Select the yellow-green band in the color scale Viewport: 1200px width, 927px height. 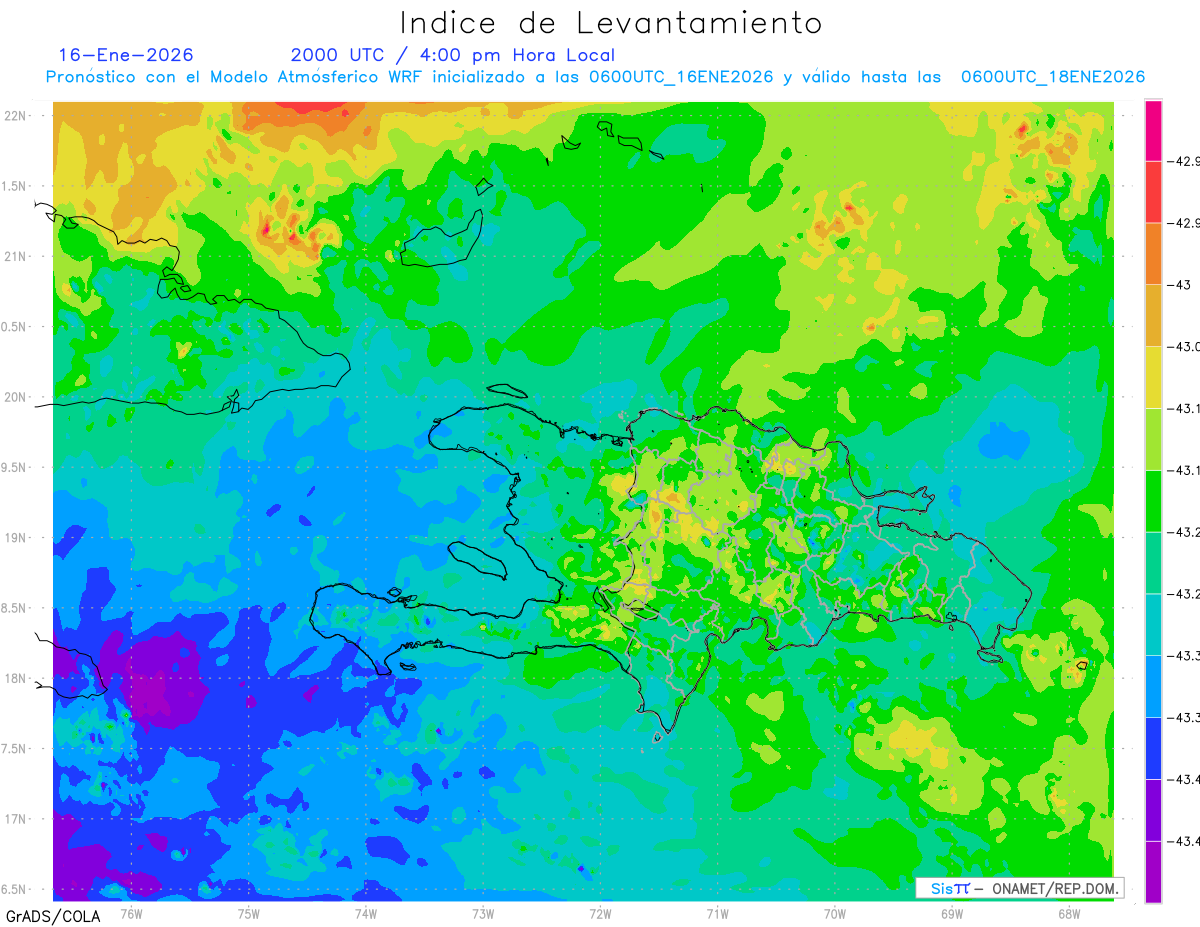point(1153,439)
